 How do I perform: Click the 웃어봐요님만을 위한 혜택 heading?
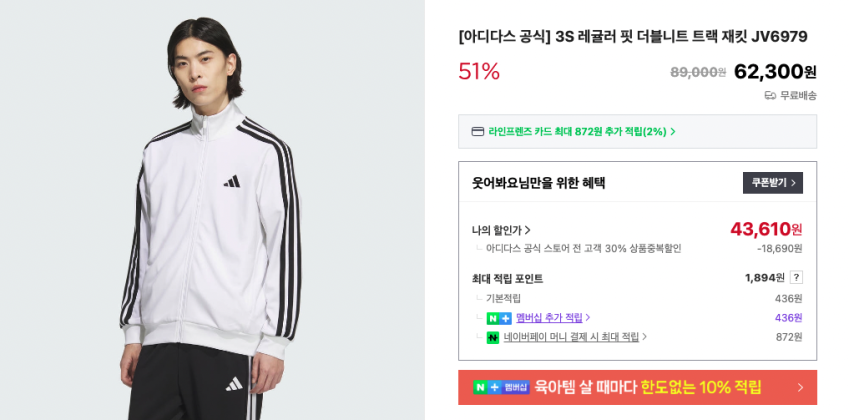pyautogui.click(x=538, y=183)
